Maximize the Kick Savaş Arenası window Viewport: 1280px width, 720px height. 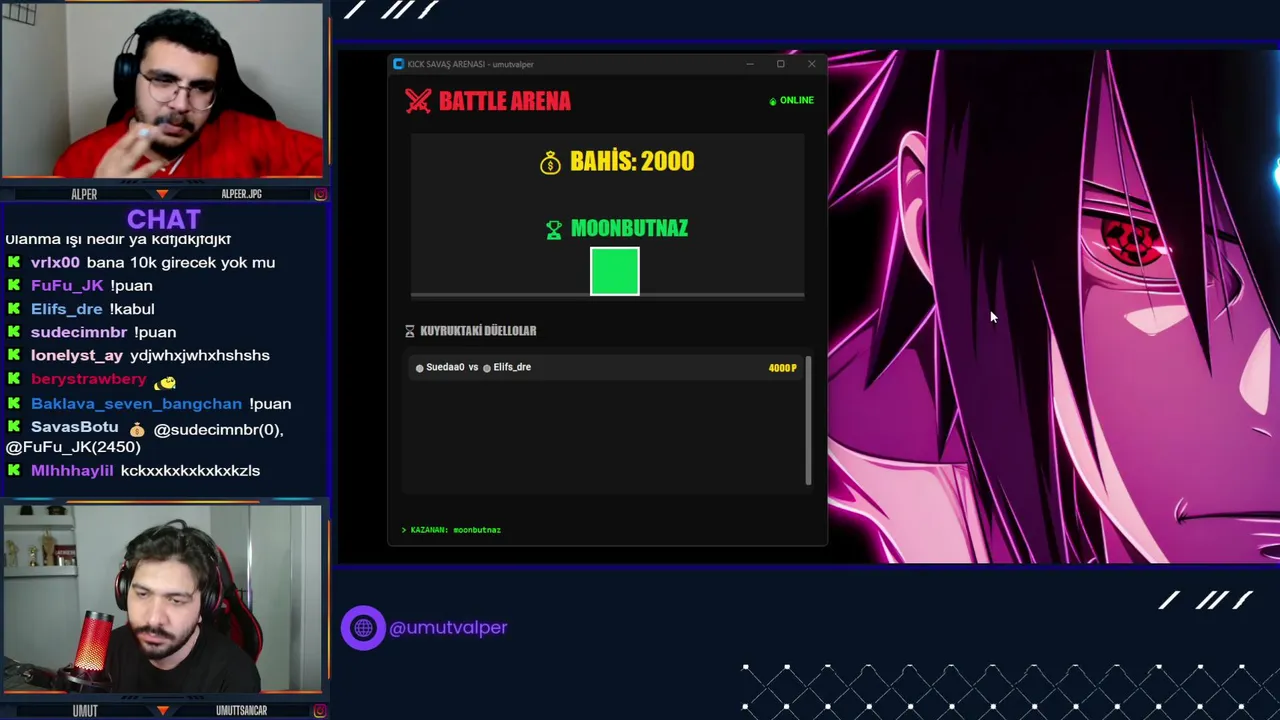(x=781, y=64)
